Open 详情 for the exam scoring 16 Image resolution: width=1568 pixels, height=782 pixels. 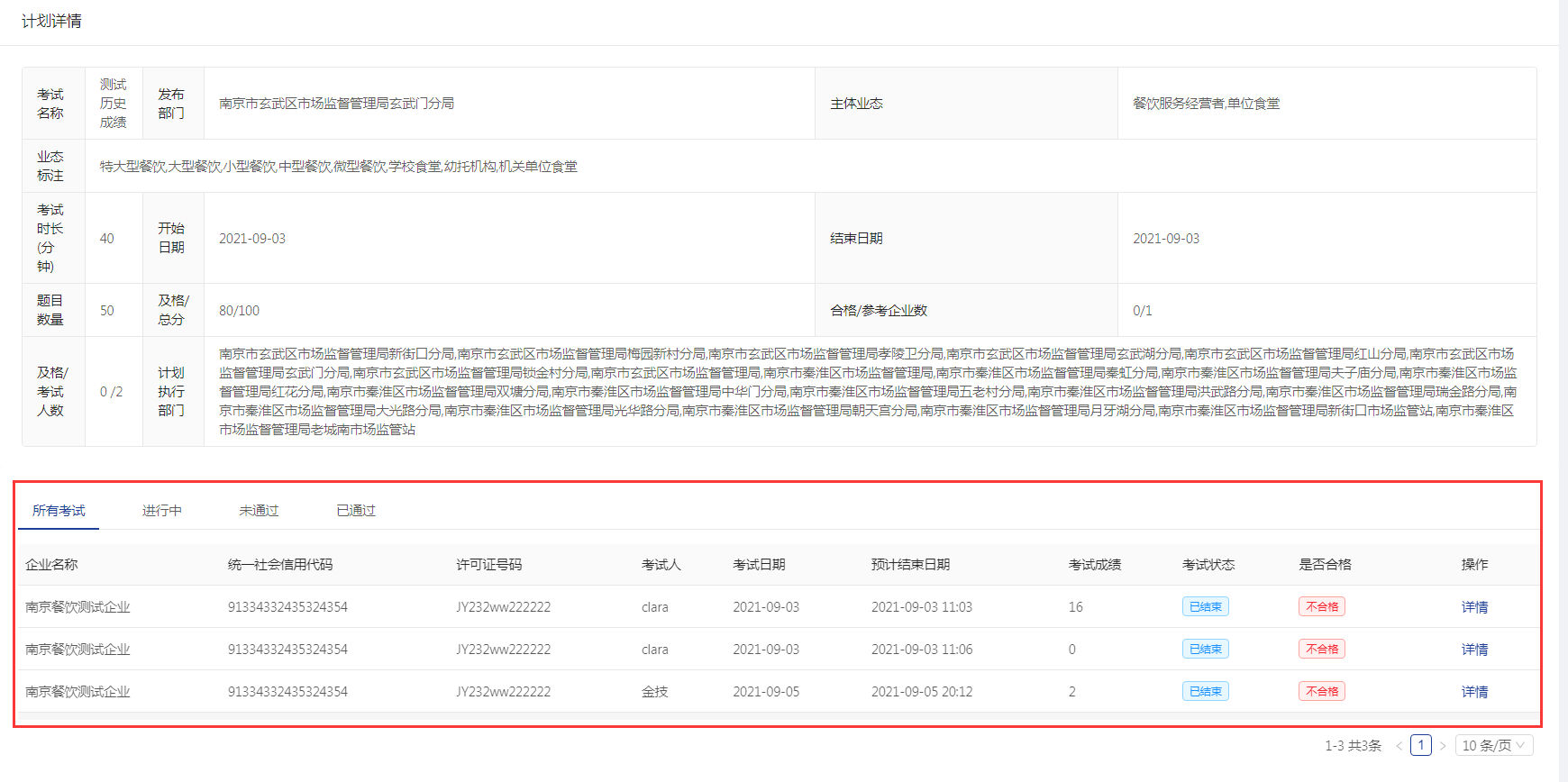(x=1474, y=607)
